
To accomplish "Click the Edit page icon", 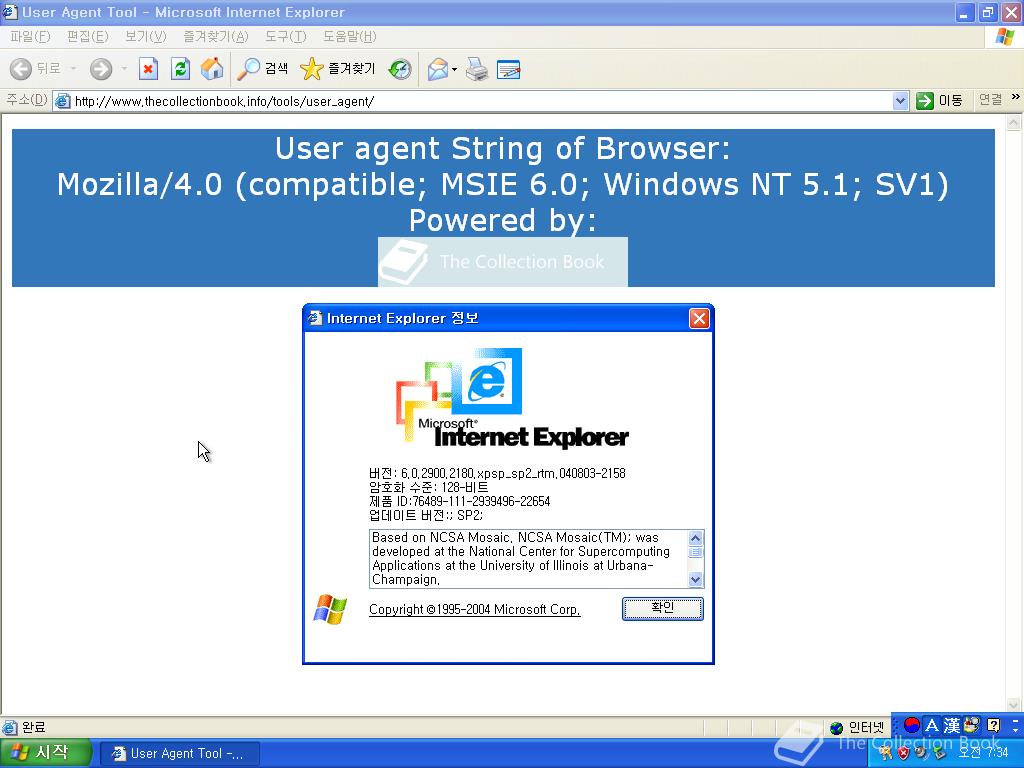I will [x=509, y=69].
